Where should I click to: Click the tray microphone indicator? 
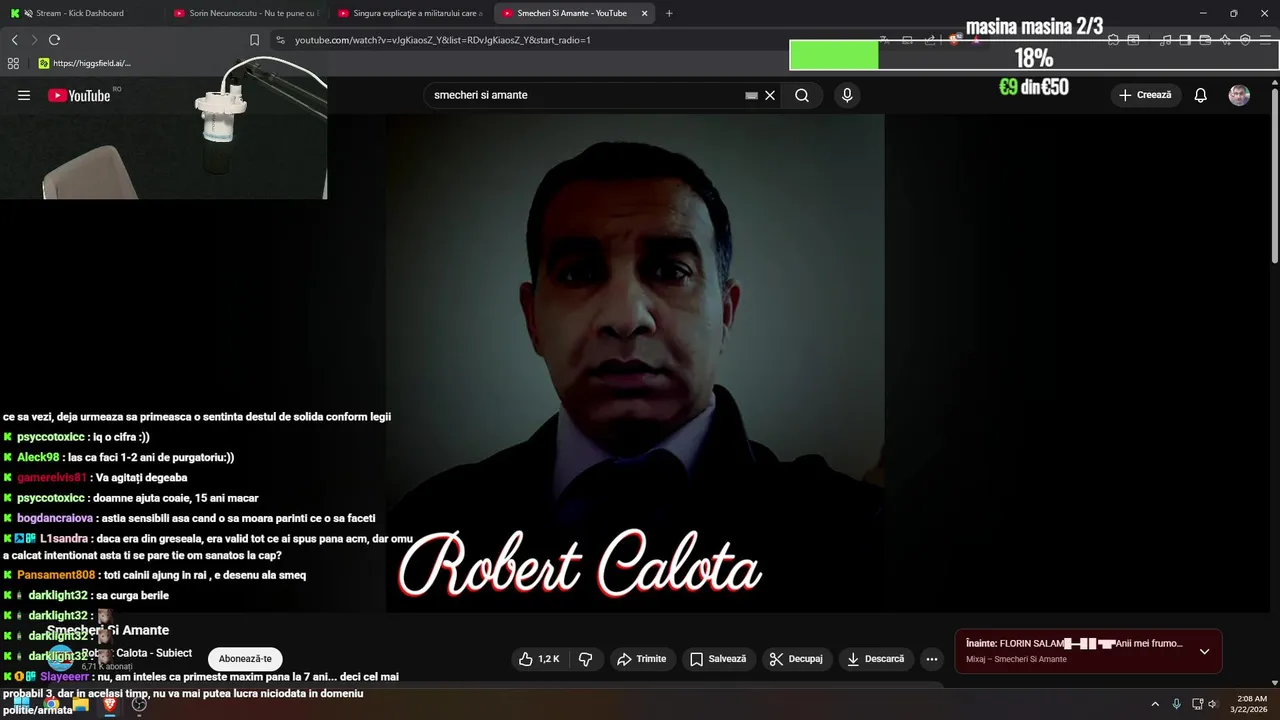(x=1176, y=704)
